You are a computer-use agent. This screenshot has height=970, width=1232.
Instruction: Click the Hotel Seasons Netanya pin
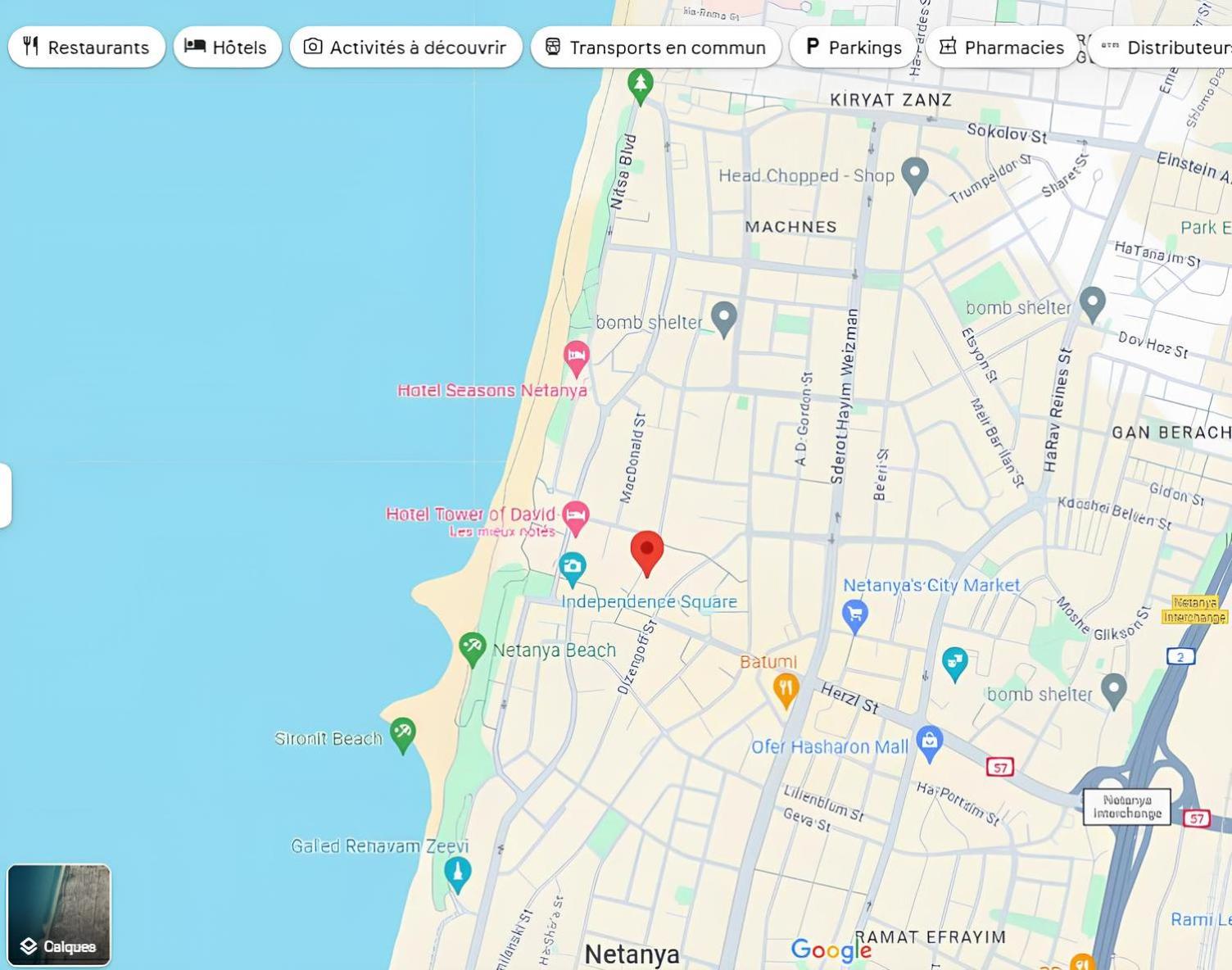pos(577,358)
